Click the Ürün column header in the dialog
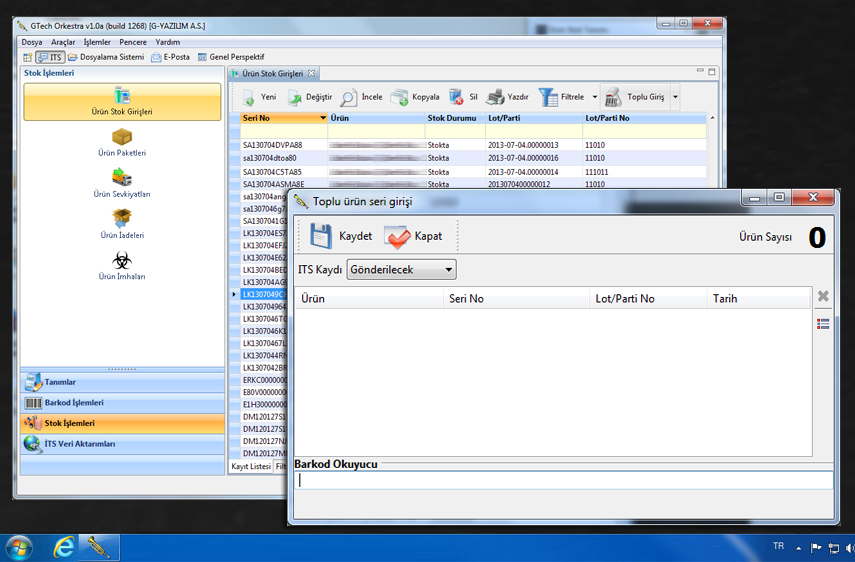The width and height of the screenshot is (855, 562). [x=370, y=299]
